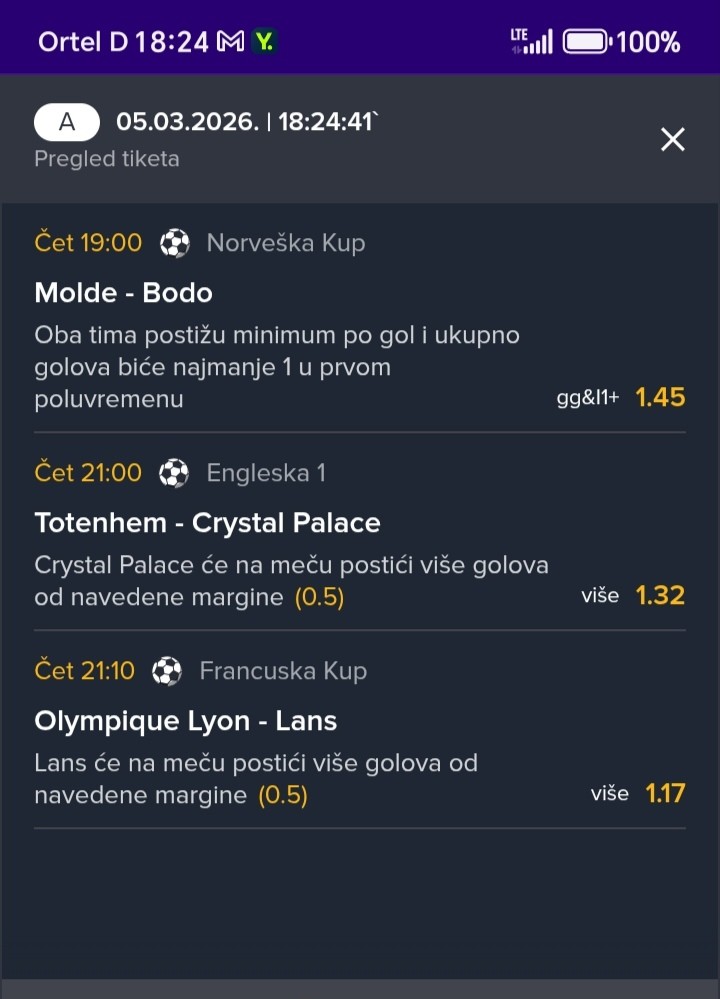
Task: Tap the Čet 21:00 match time
Action: point(88,473)
